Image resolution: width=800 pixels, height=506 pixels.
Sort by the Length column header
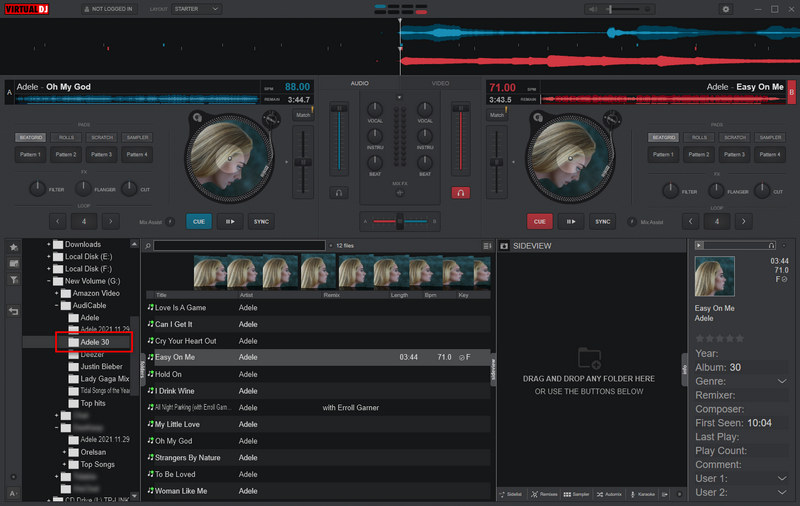(x=399, y=295)
